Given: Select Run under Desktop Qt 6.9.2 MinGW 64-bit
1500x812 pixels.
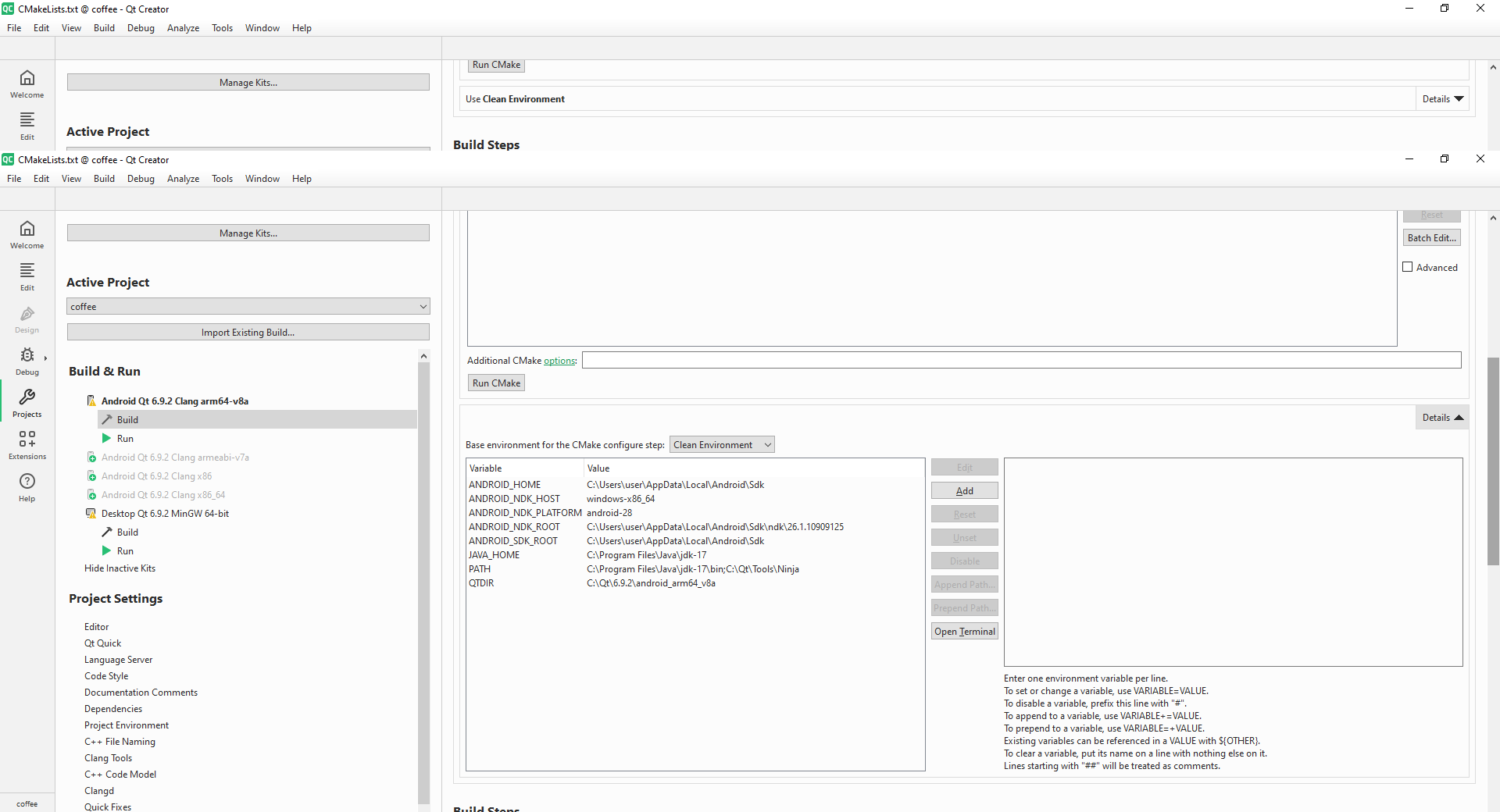Looking at the screenshot, I should [125, 550].
